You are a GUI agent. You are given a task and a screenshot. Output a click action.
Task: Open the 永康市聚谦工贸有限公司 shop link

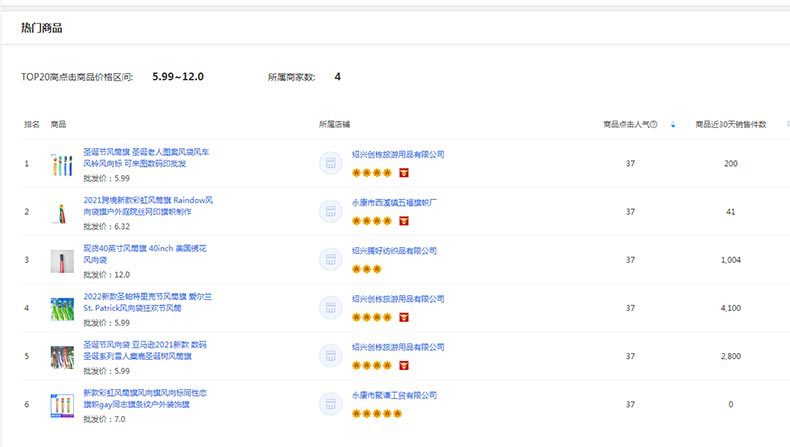pos(394,395)
